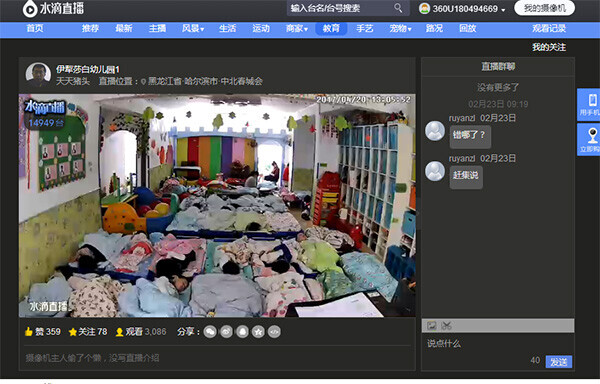Follow the channel with star 关注
The height and width of the screenshot is (384, 600).
(x=88, y=332)
